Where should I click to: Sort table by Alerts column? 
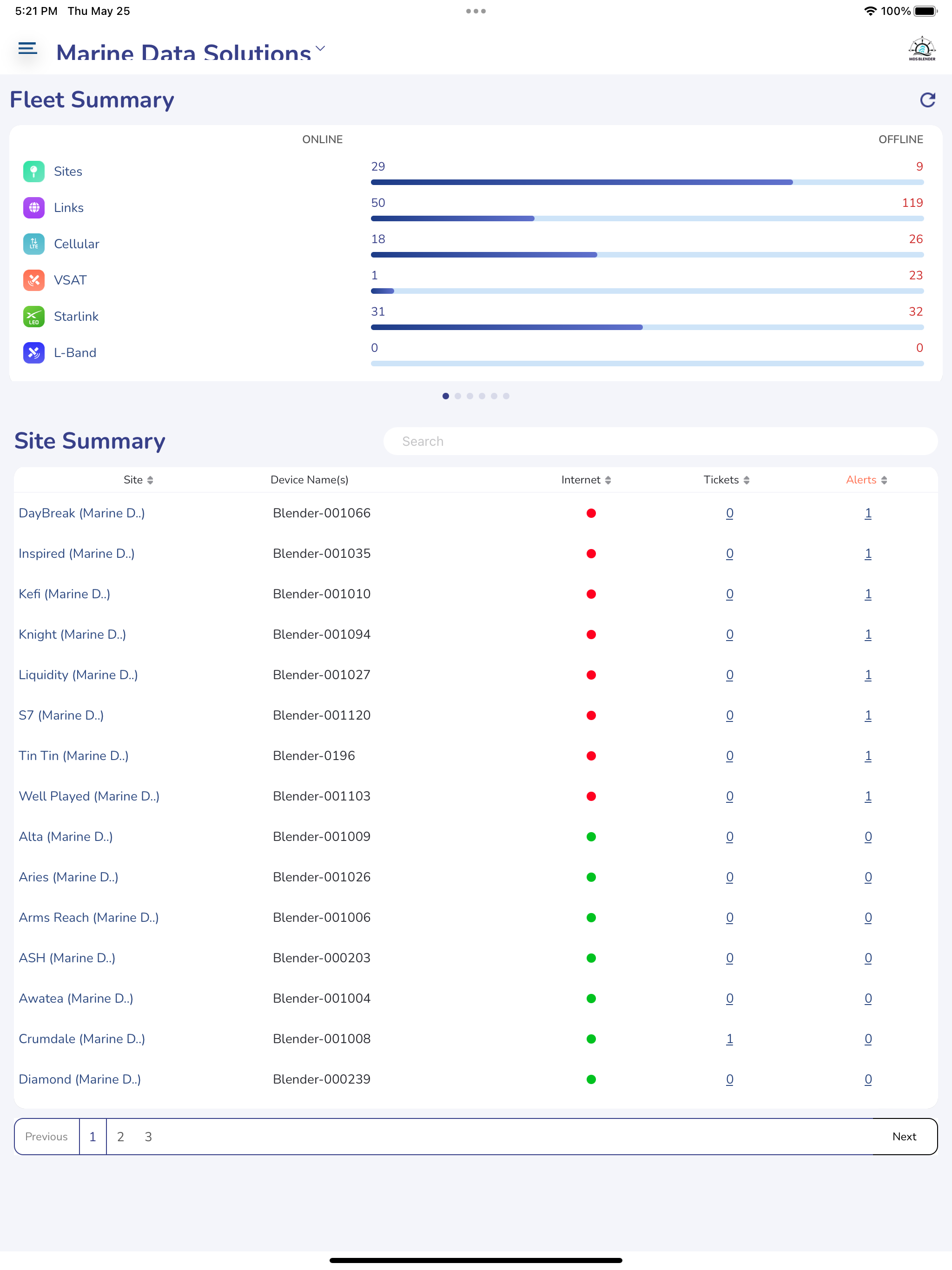tap(866, 479)
